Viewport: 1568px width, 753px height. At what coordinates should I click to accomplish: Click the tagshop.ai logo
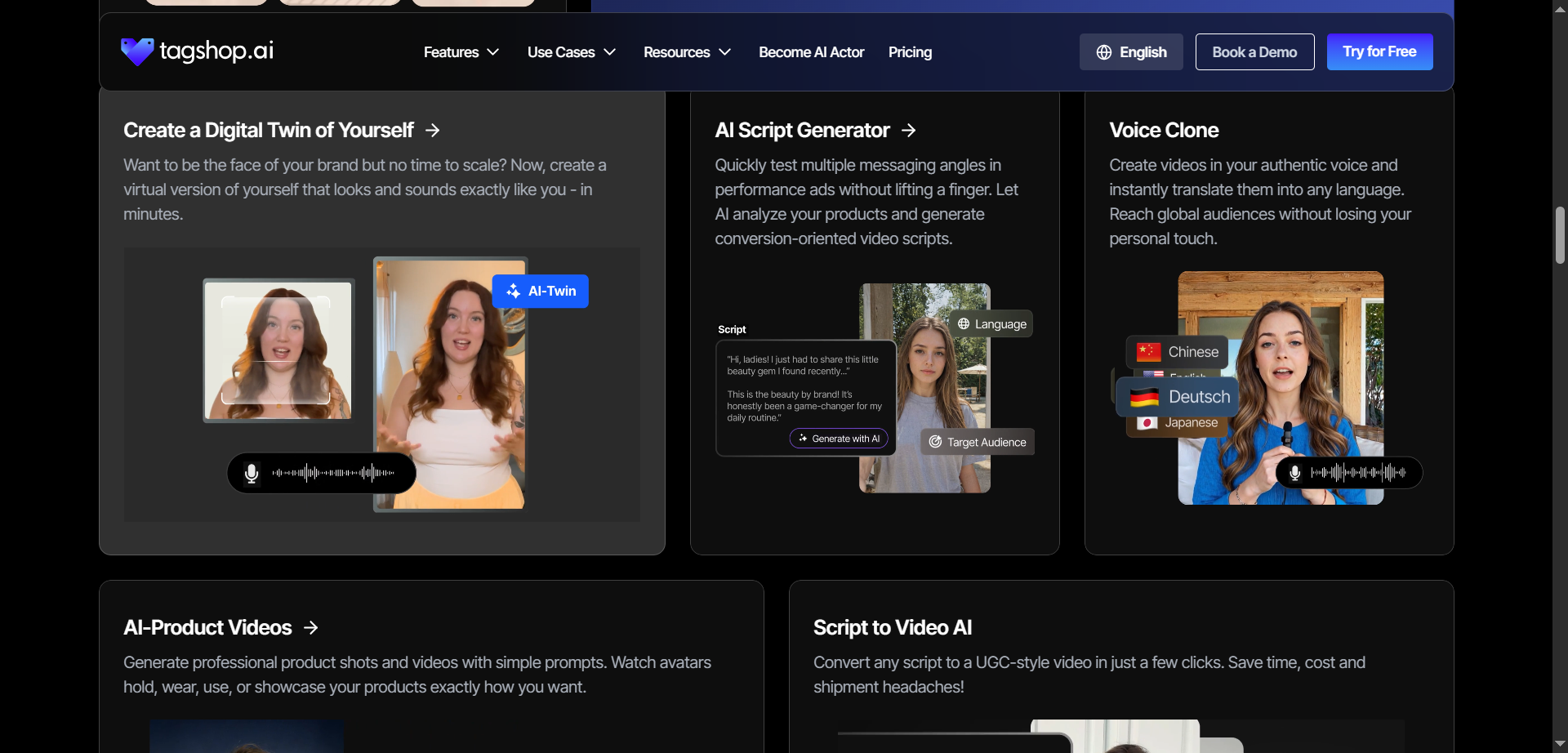coord(196,51)
